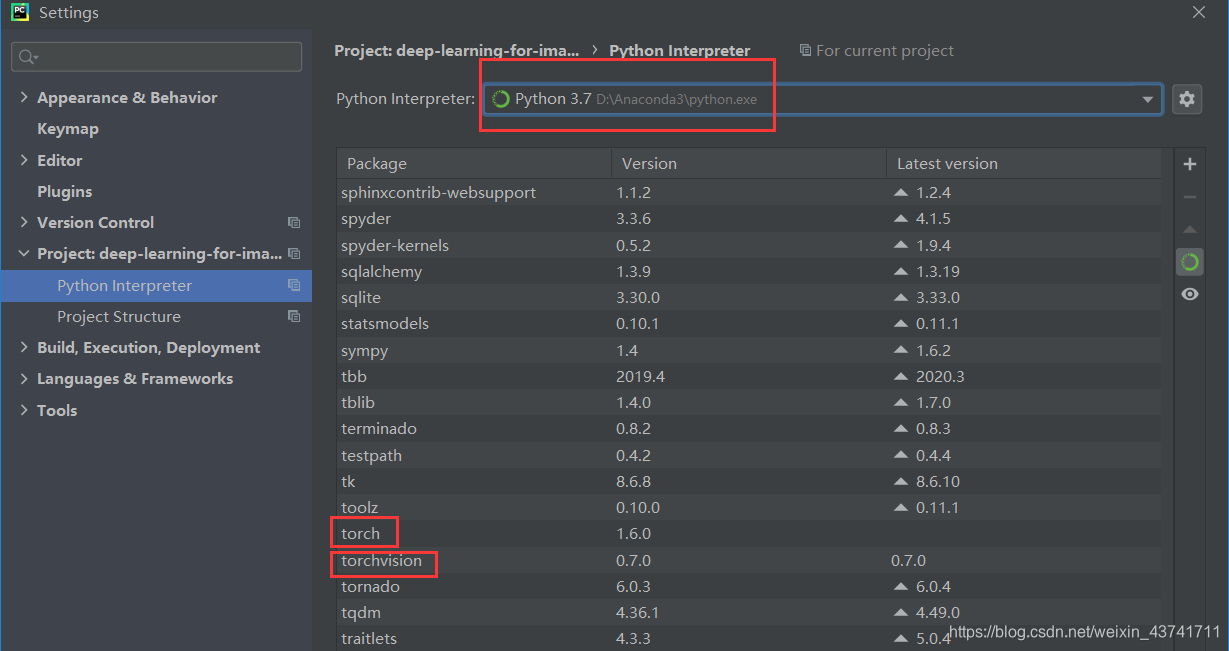Click the magnifier icon in the search field
Screen dimensions: 1229x651
[x=24, y=56]
